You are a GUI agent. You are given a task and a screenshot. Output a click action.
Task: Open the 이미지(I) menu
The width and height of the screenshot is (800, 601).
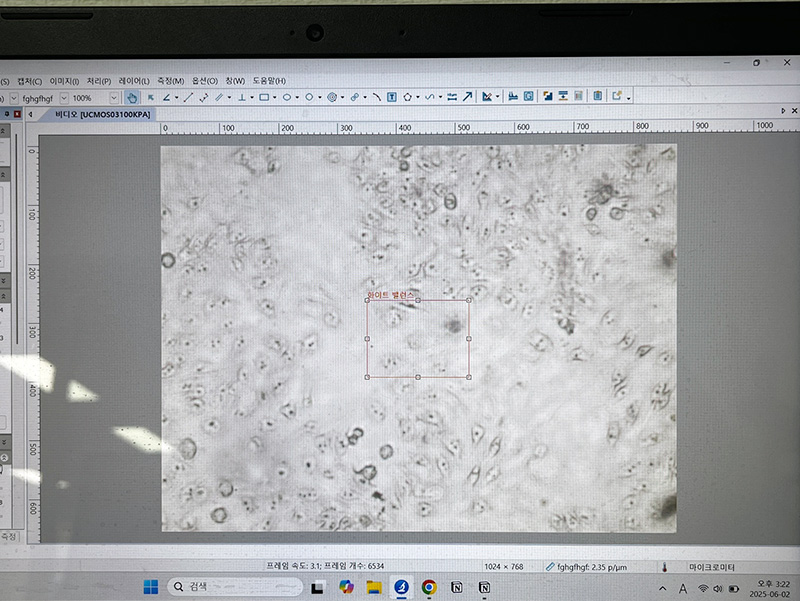click(65, 81)
